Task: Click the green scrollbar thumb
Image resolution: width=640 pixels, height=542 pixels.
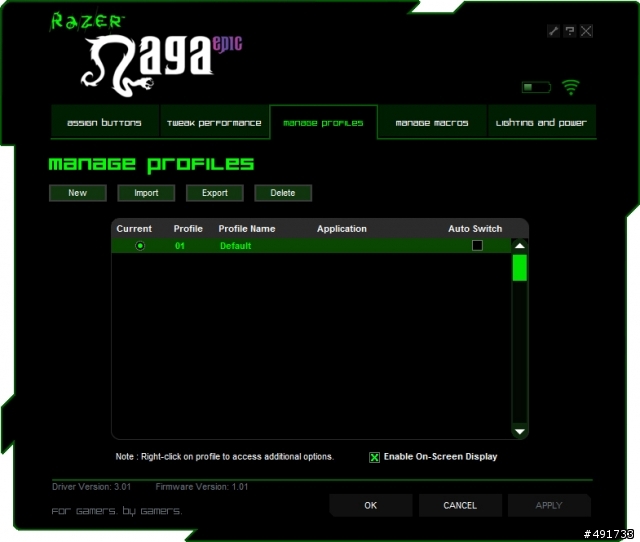Action: [x=520, y=268]
